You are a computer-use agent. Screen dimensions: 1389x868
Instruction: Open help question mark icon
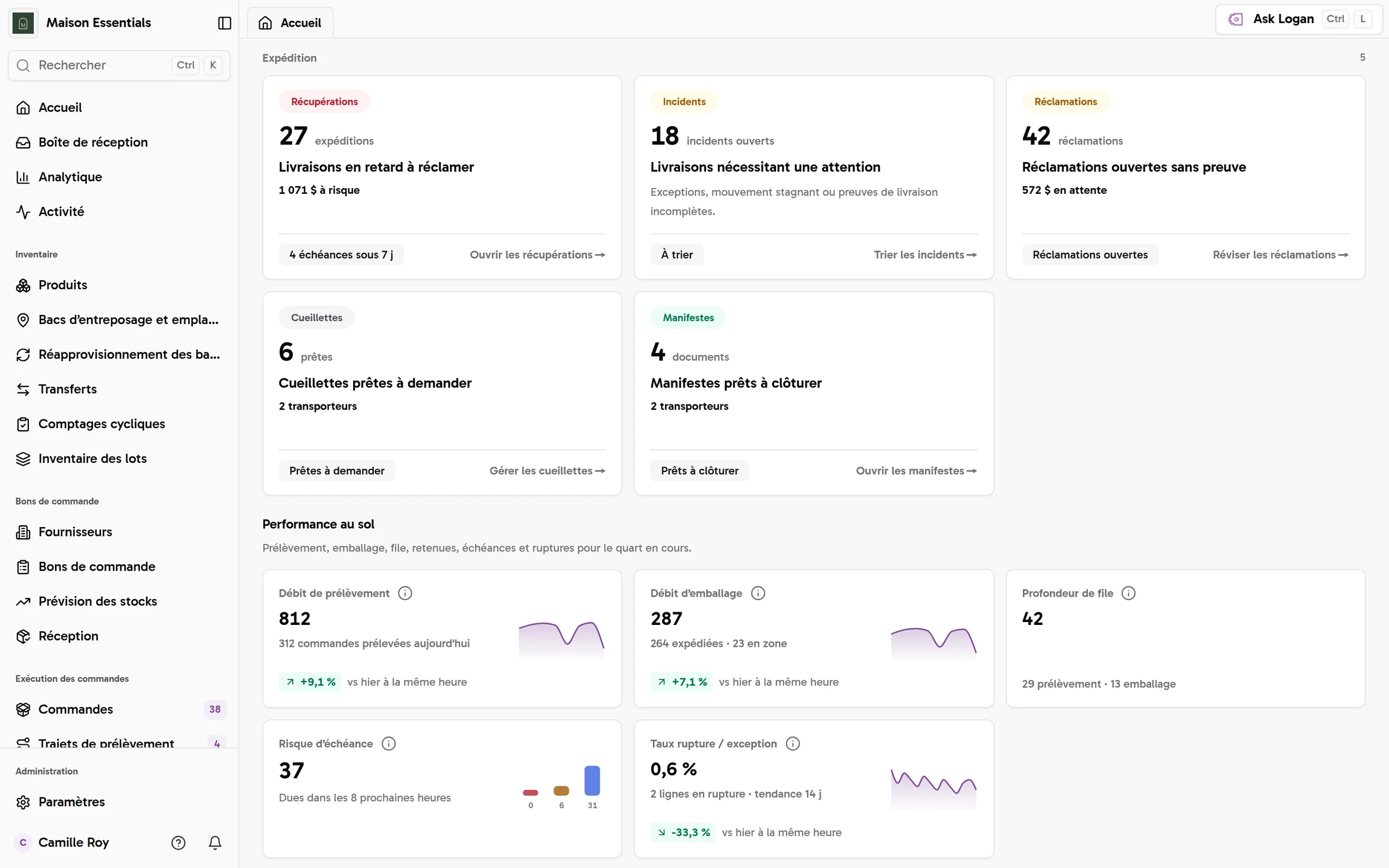[178, 843]
